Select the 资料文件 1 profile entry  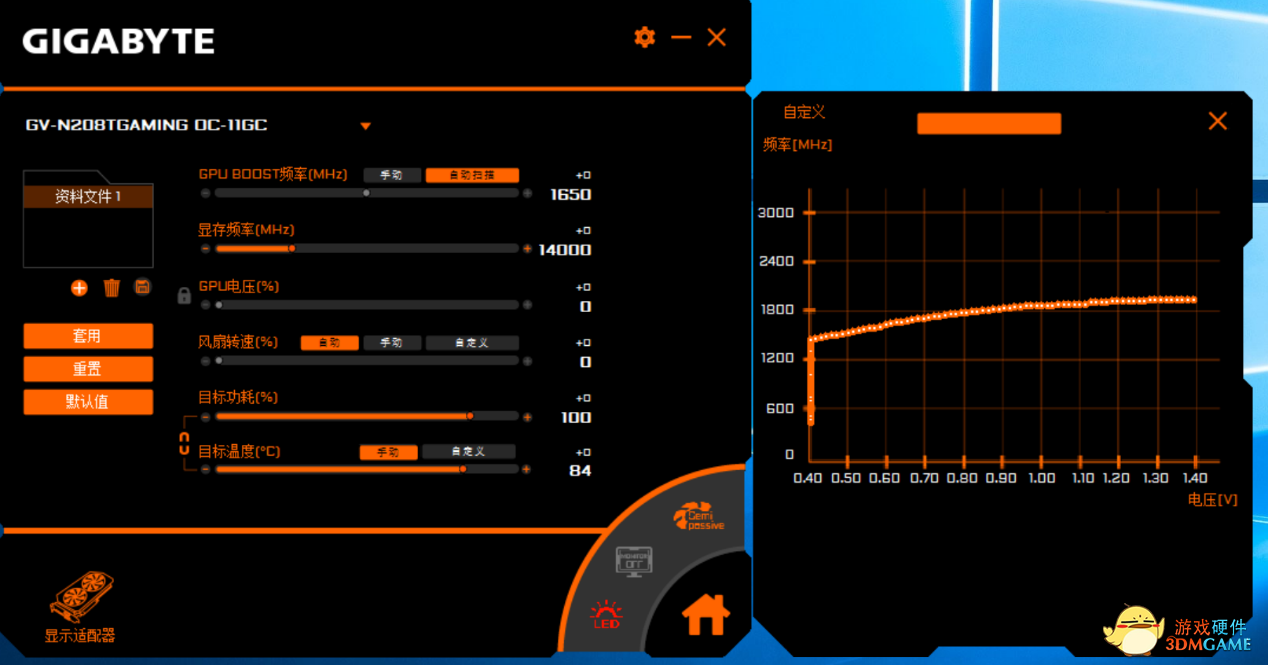[88, 197]
